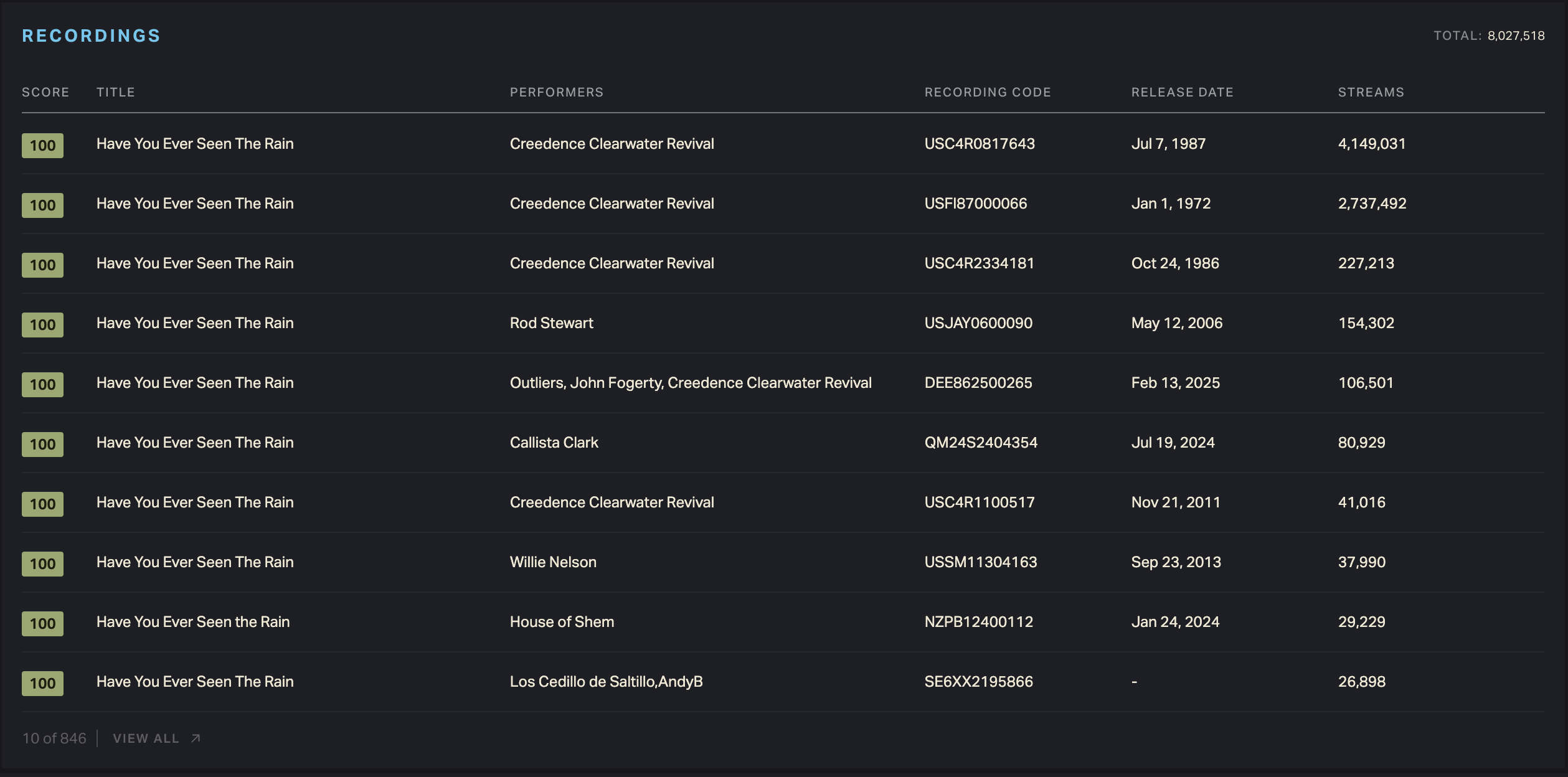Screen dimensions: 1568x777
Task: Open the Rod Stewart performer entry
Action: click(552, 323)
